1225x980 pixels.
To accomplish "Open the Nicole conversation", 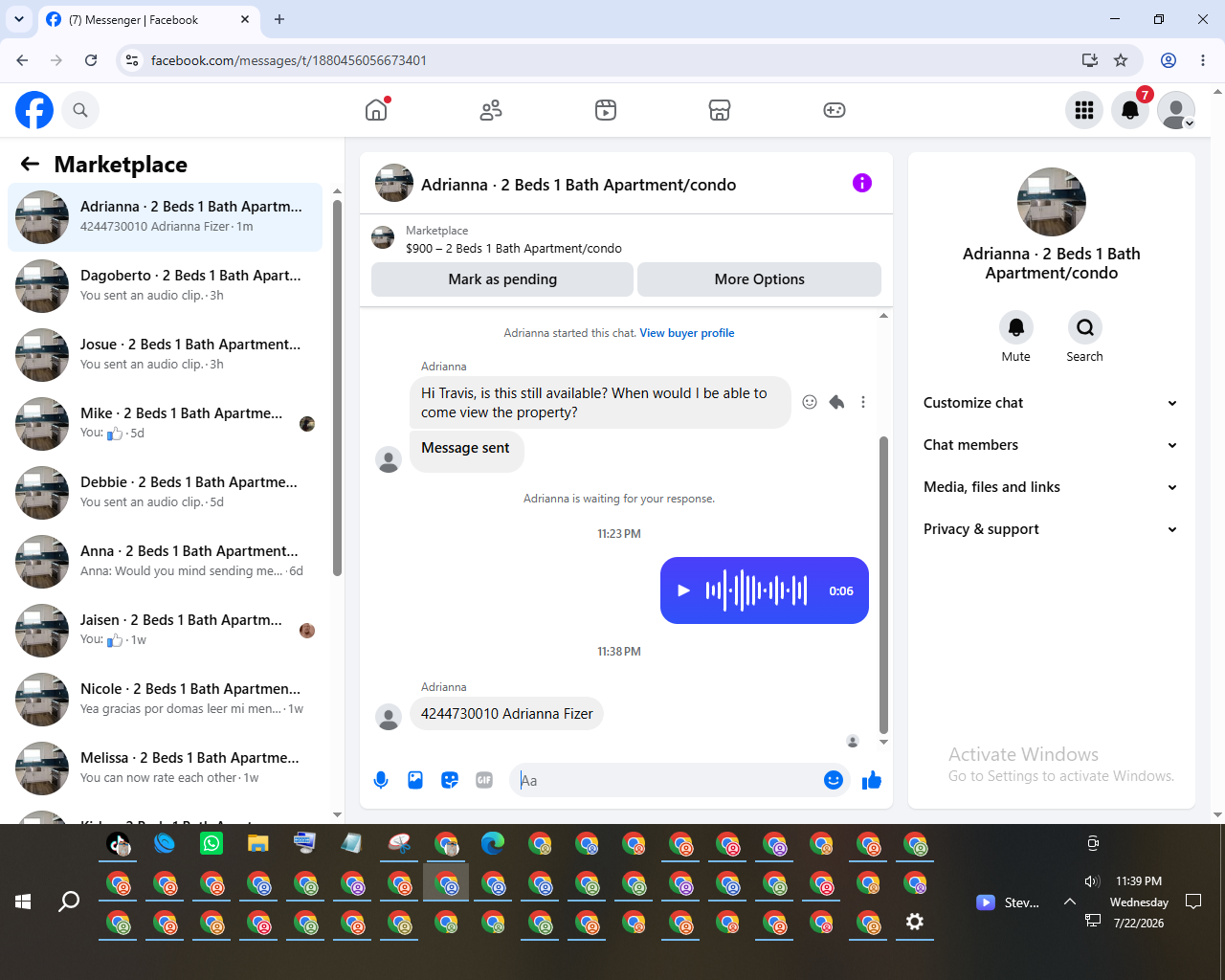I will pyautogui.click(x=165, y=700).
